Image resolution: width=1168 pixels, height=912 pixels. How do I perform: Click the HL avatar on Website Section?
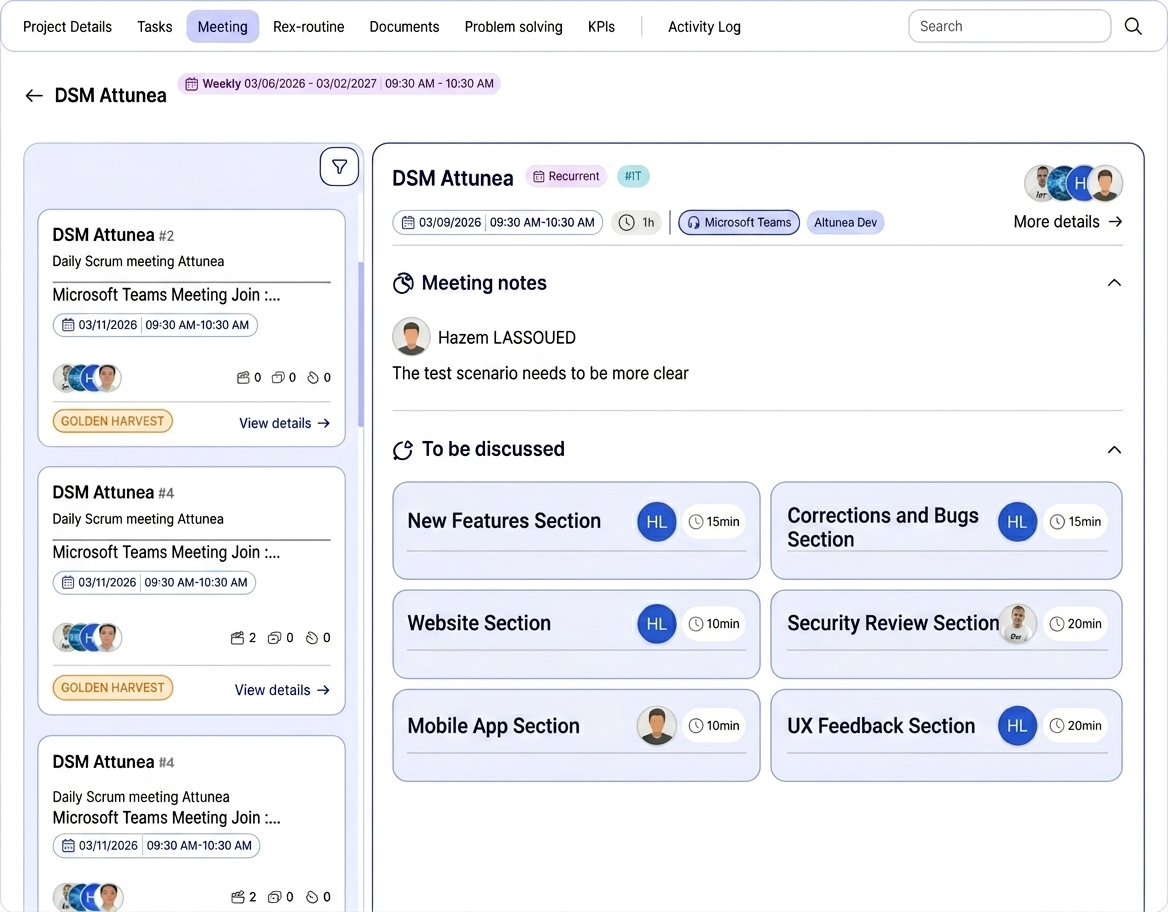coord(656,623)
